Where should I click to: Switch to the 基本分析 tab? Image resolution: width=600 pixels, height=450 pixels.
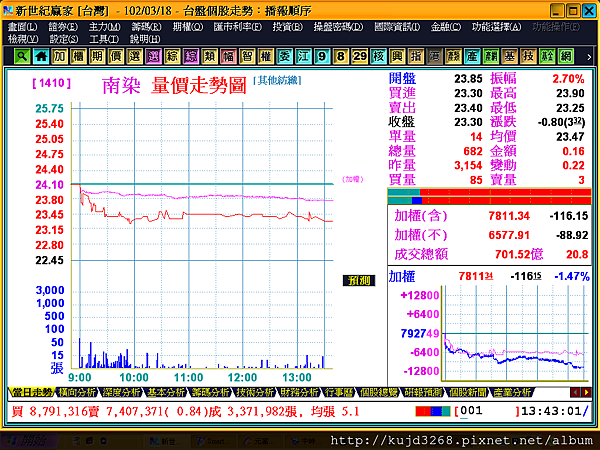(x=165, y=392)
